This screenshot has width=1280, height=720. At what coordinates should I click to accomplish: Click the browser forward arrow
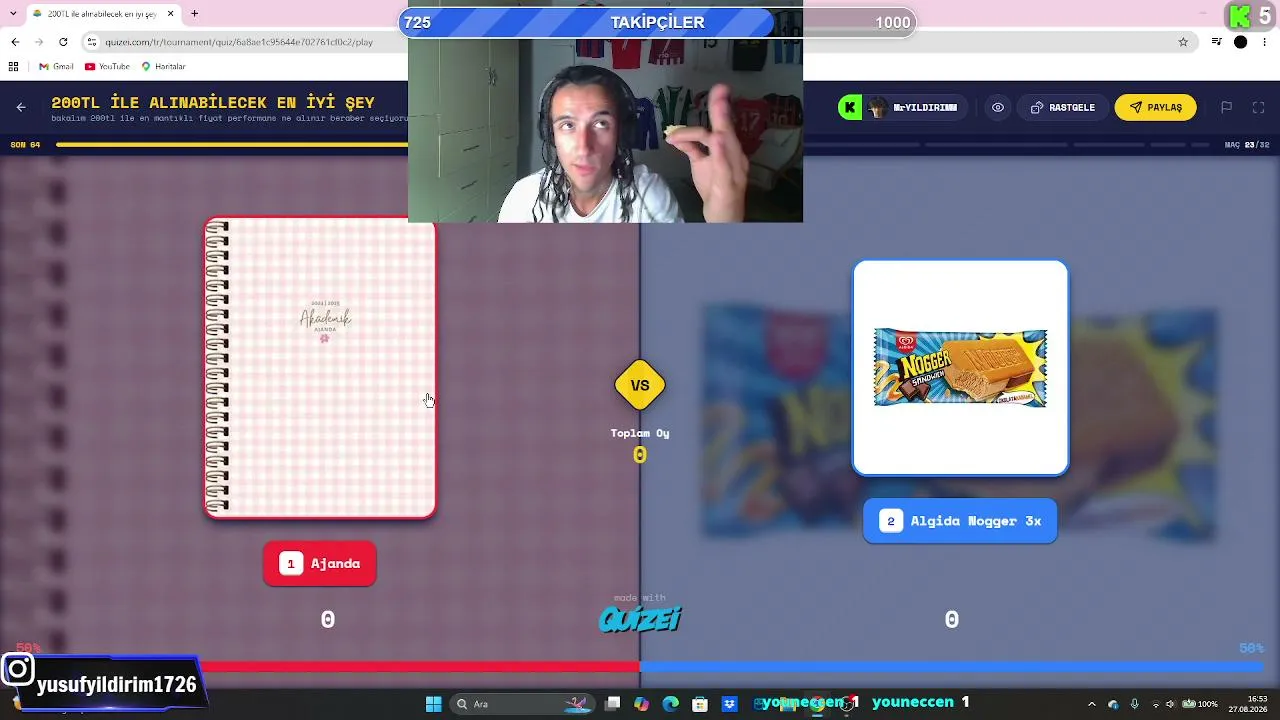[x=39, y=42]
